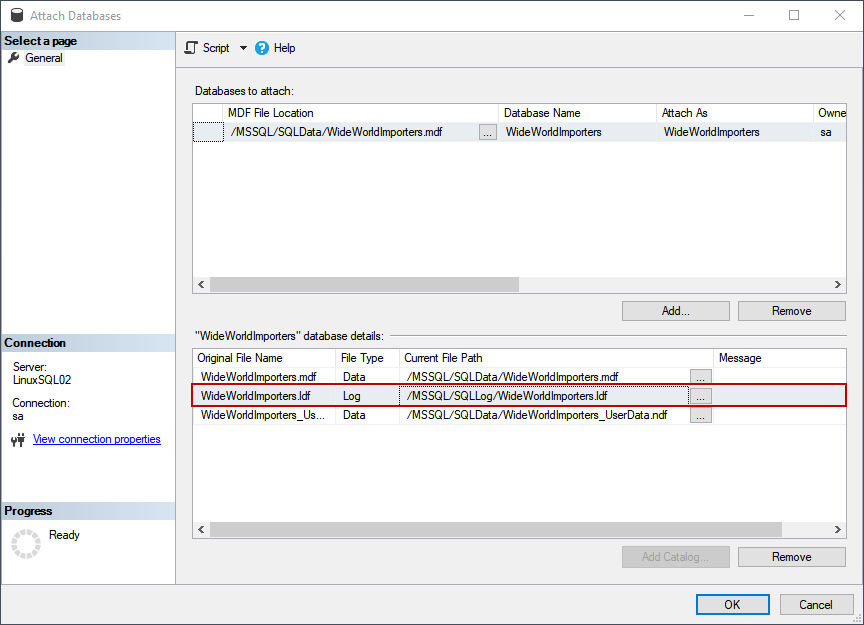Click the progress spinner icon
The height and width of the screenshot is (625, 864).
coord(26,544)
